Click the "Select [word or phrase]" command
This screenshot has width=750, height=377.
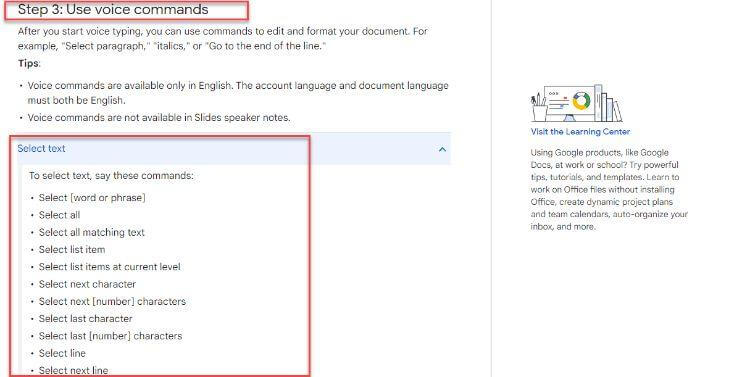[x=92, y=198]
